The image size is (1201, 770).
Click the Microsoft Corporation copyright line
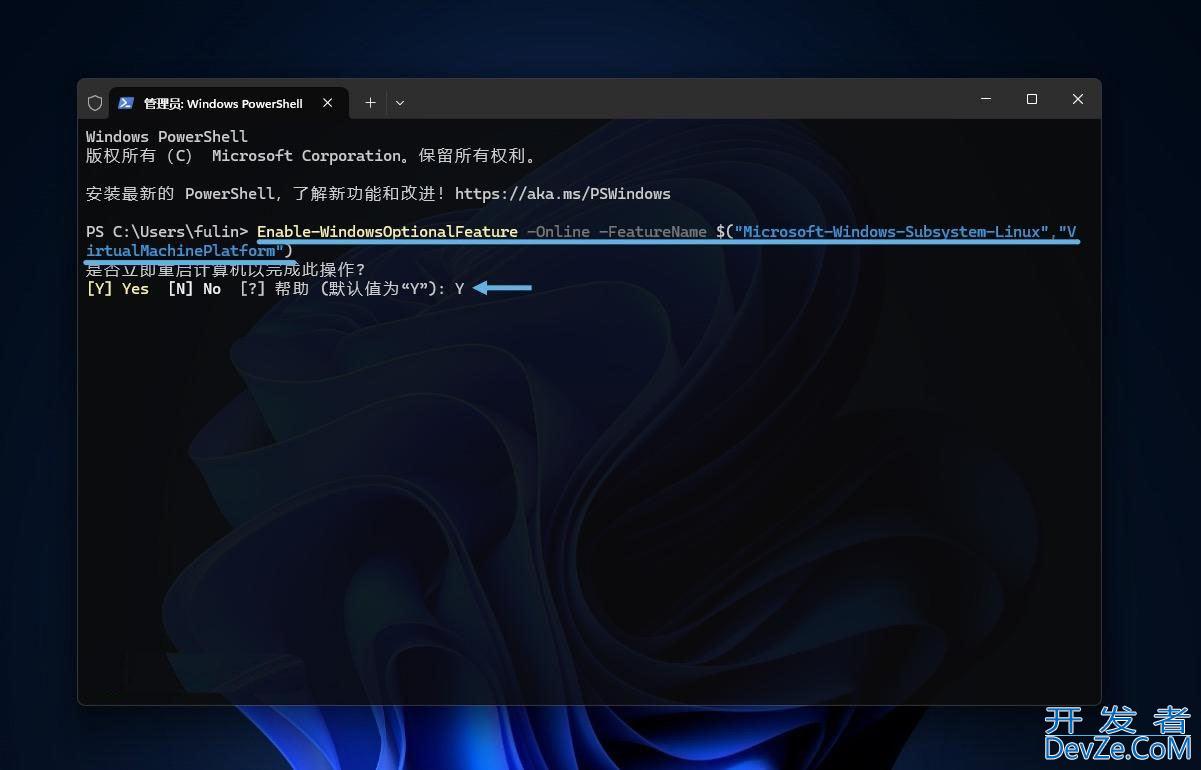(x=311, y=156)
